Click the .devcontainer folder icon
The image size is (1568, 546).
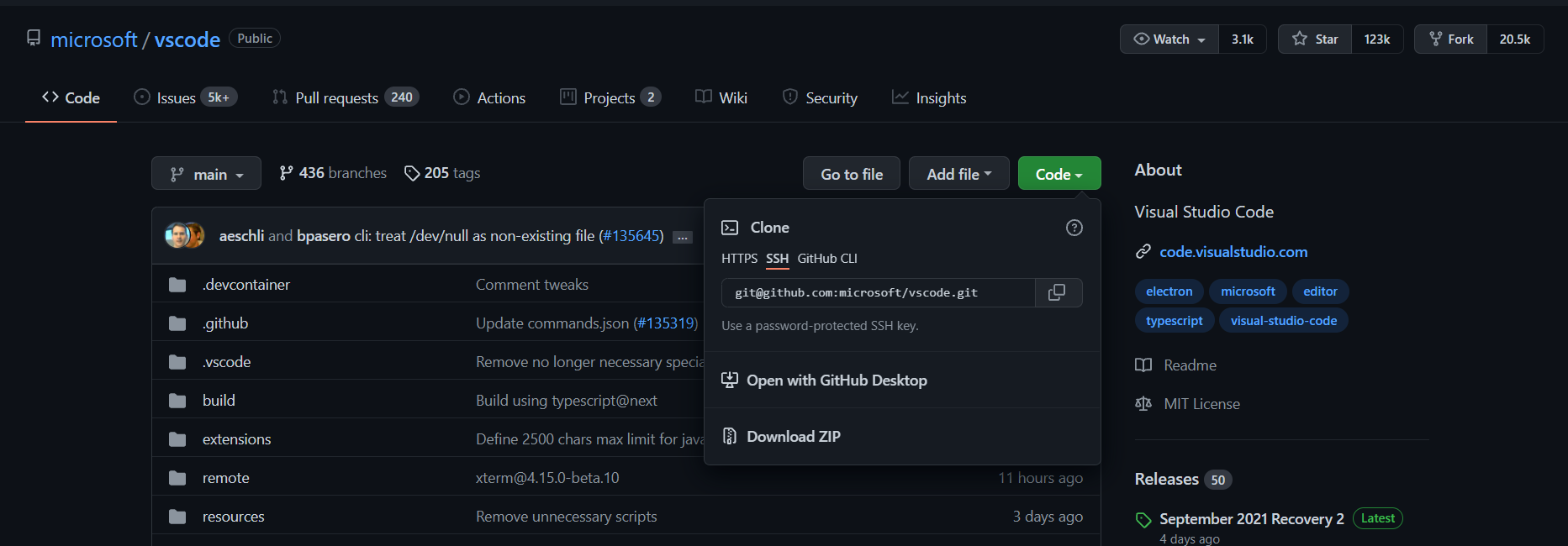(177, 285)
